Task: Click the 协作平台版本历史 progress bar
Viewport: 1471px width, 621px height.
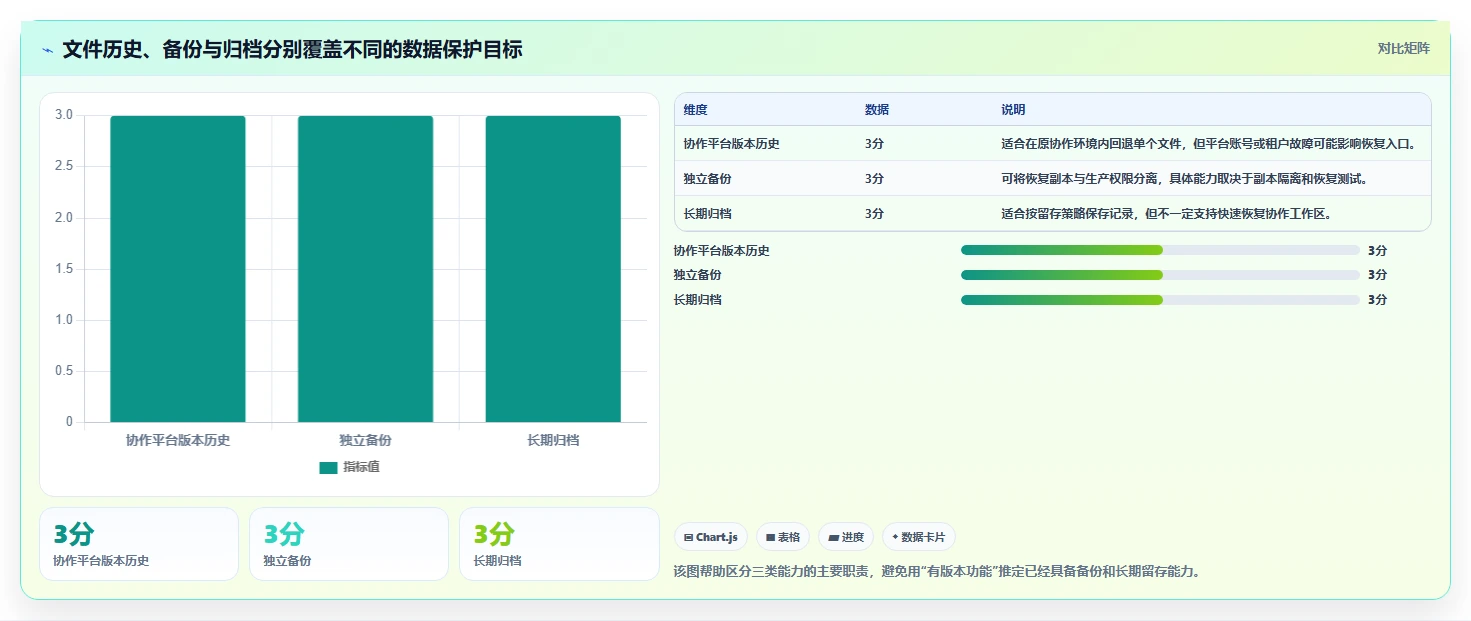Action: point(1160,250)
